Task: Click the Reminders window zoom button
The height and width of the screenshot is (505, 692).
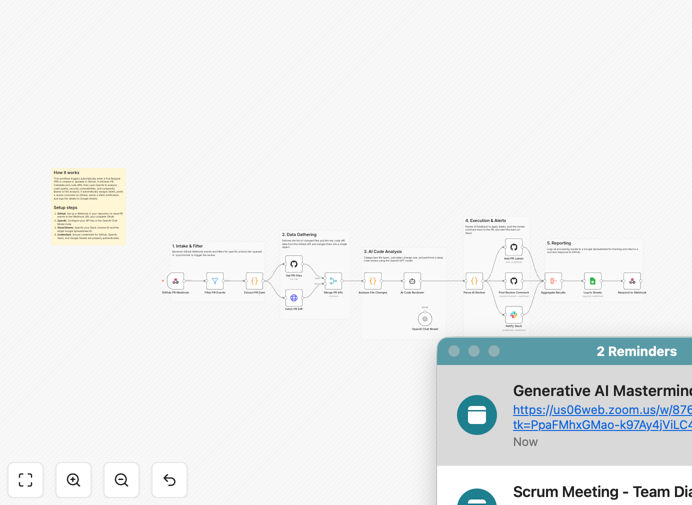Action: tap(494, 351)
